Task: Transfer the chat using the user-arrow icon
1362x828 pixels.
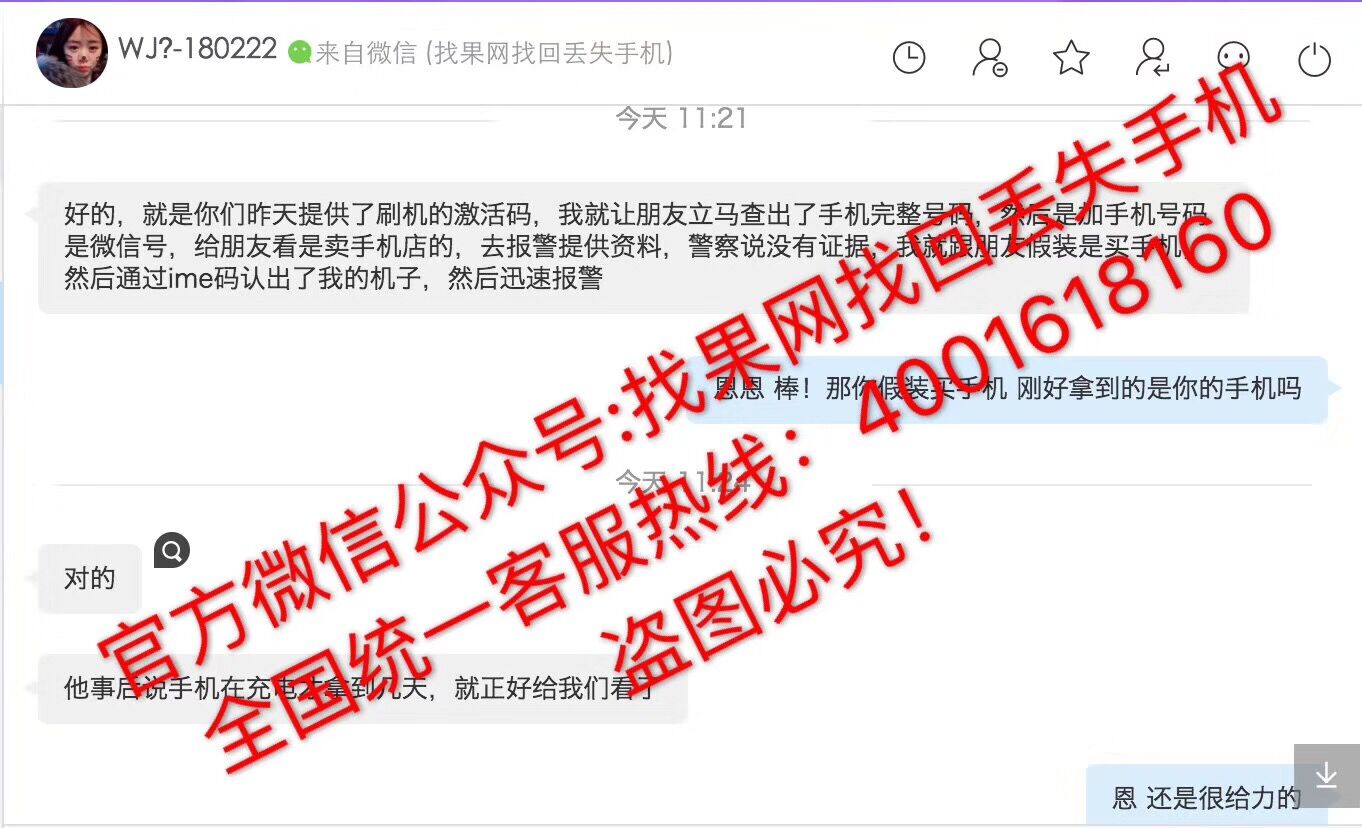Action: 1153,58
